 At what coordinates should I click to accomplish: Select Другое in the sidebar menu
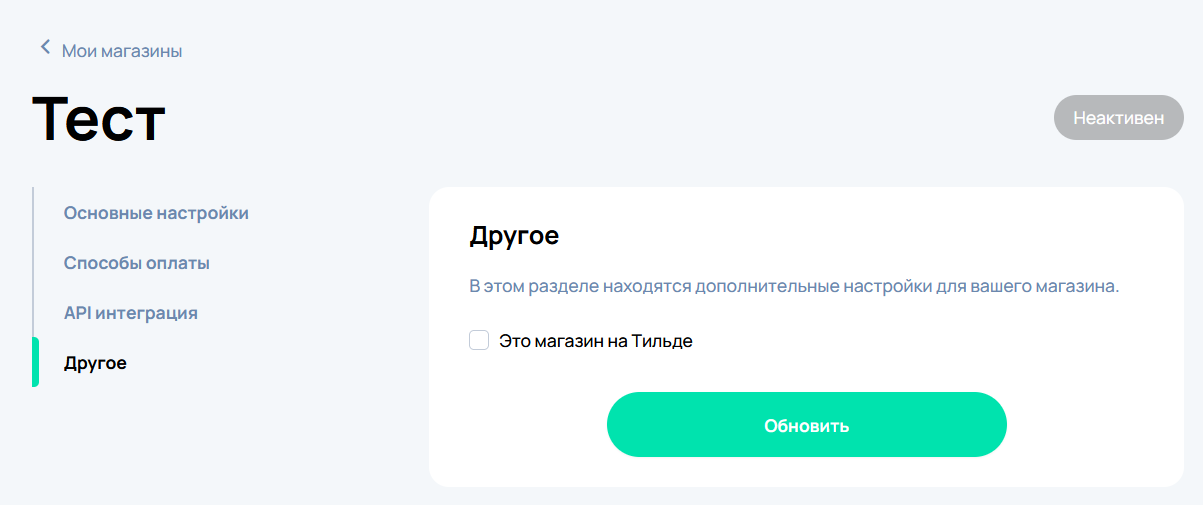95,363
